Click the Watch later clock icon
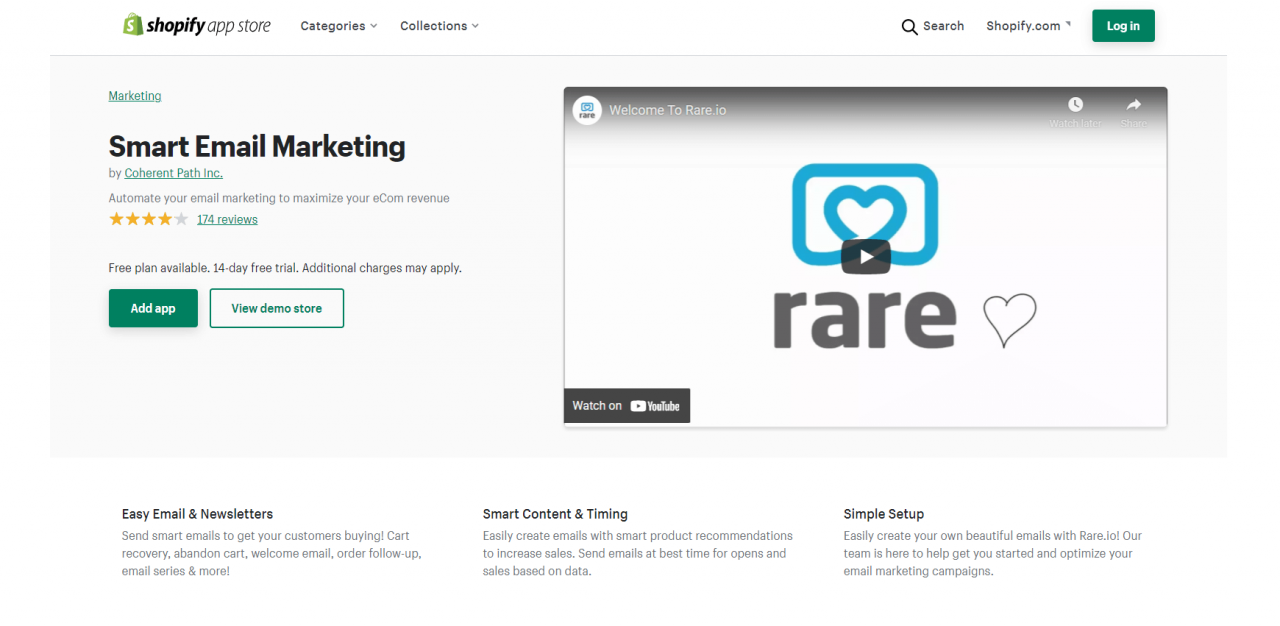Image resolution: width=1280 pixels, height=626 pixels. (1075, 105)
